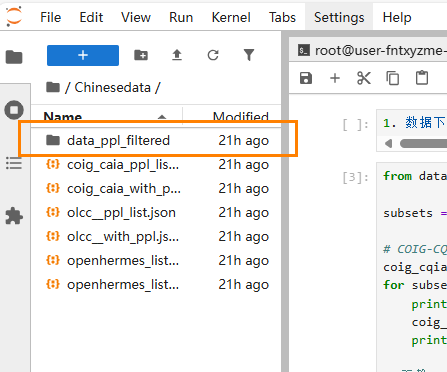Copy selected cells icon
The width and height of the screenshot is (447, 372).
click(393, 78)
